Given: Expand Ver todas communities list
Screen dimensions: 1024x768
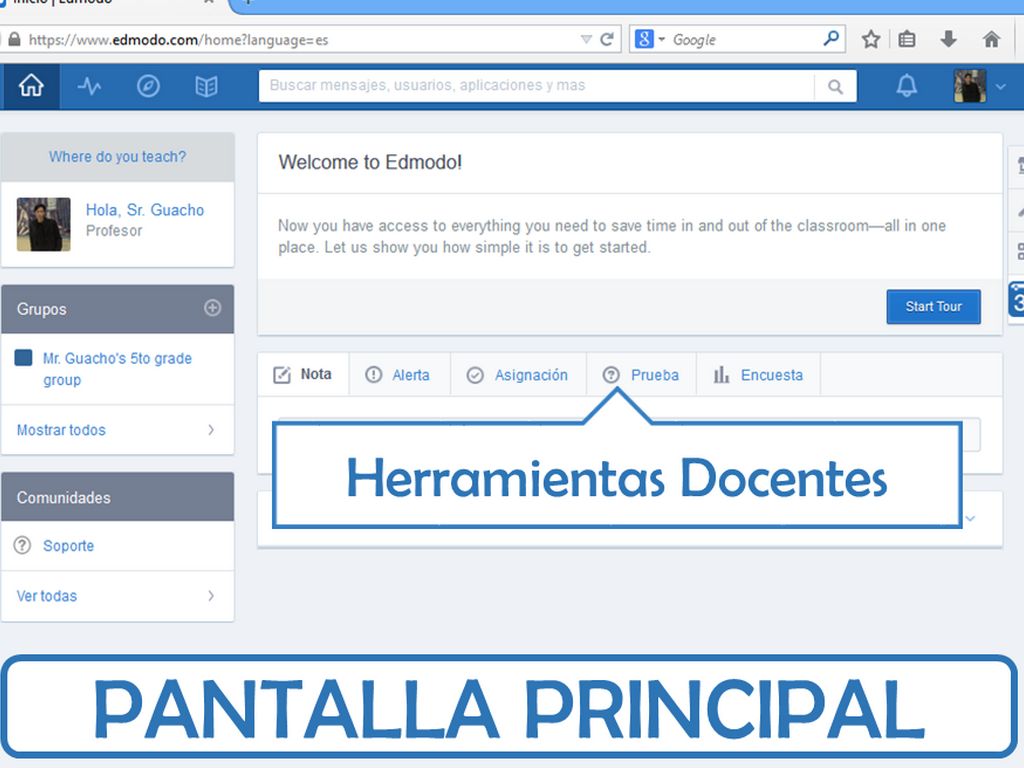Looking at the screenshot, I should (117, 596).
